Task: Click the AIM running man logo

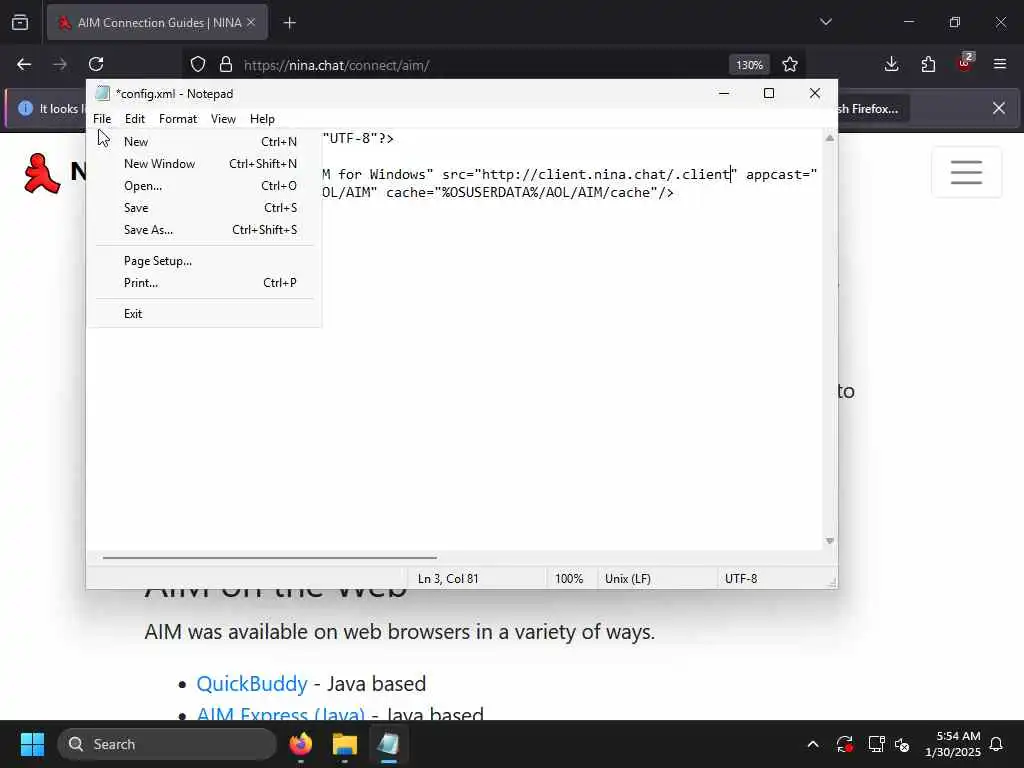Action: (42, 174)
